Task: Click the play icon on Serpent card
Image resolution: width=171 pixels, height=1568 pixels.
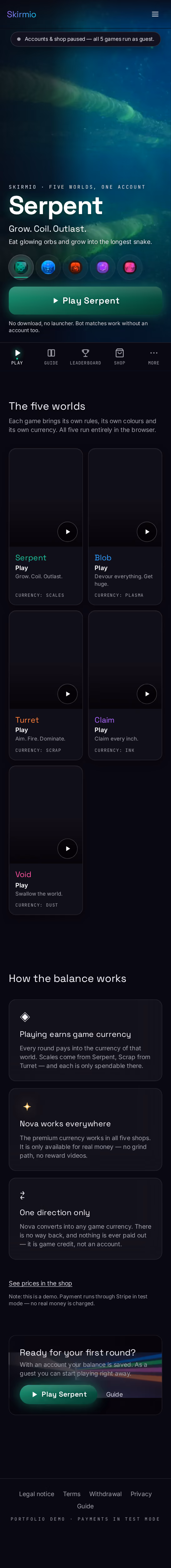Action: coord(67,531)
